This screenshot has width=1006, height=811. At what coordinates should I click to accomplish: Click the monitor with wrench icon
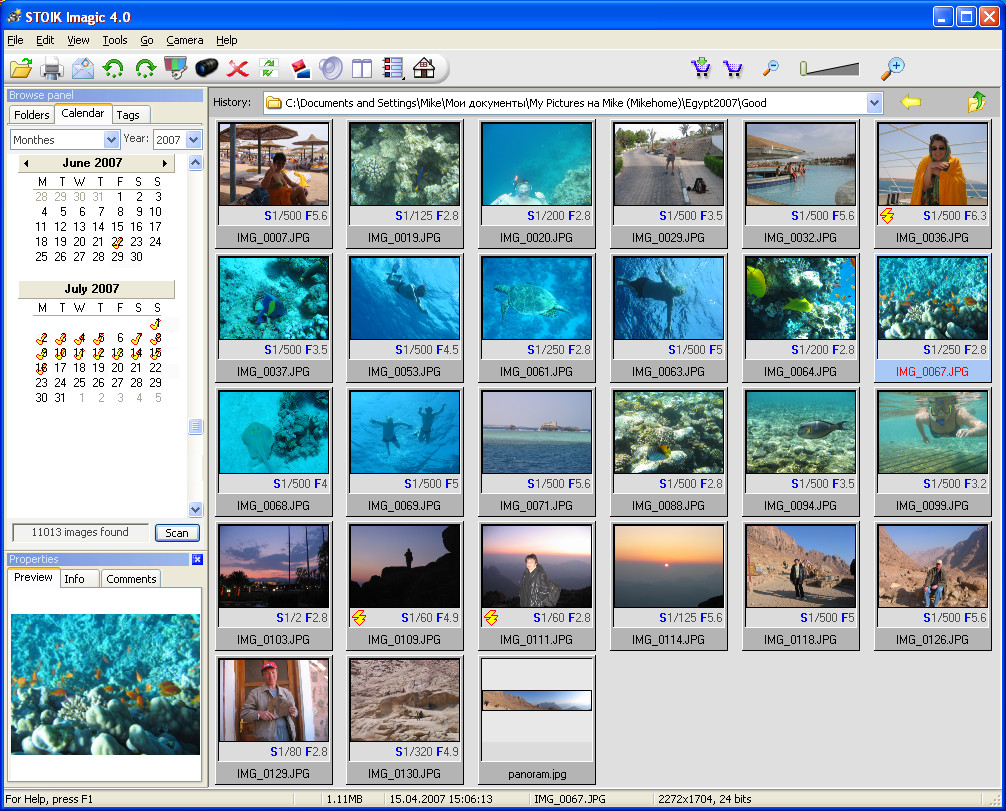(176, 67)
